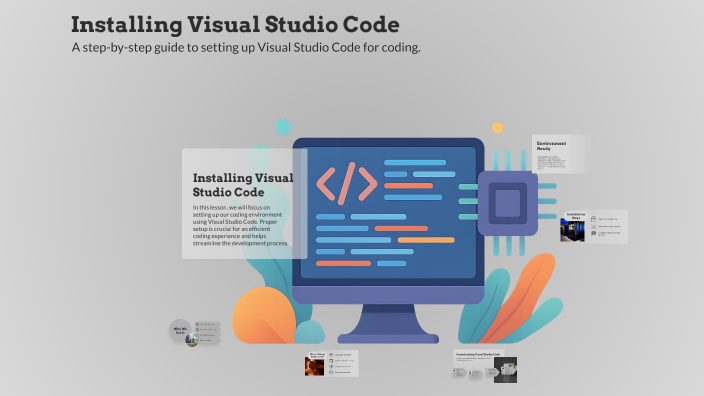Viewport: 704px width, 396px height.
Task: Click the subtitle 'A step-by-step guide to setting up...'
Action: tap(246, 47)
